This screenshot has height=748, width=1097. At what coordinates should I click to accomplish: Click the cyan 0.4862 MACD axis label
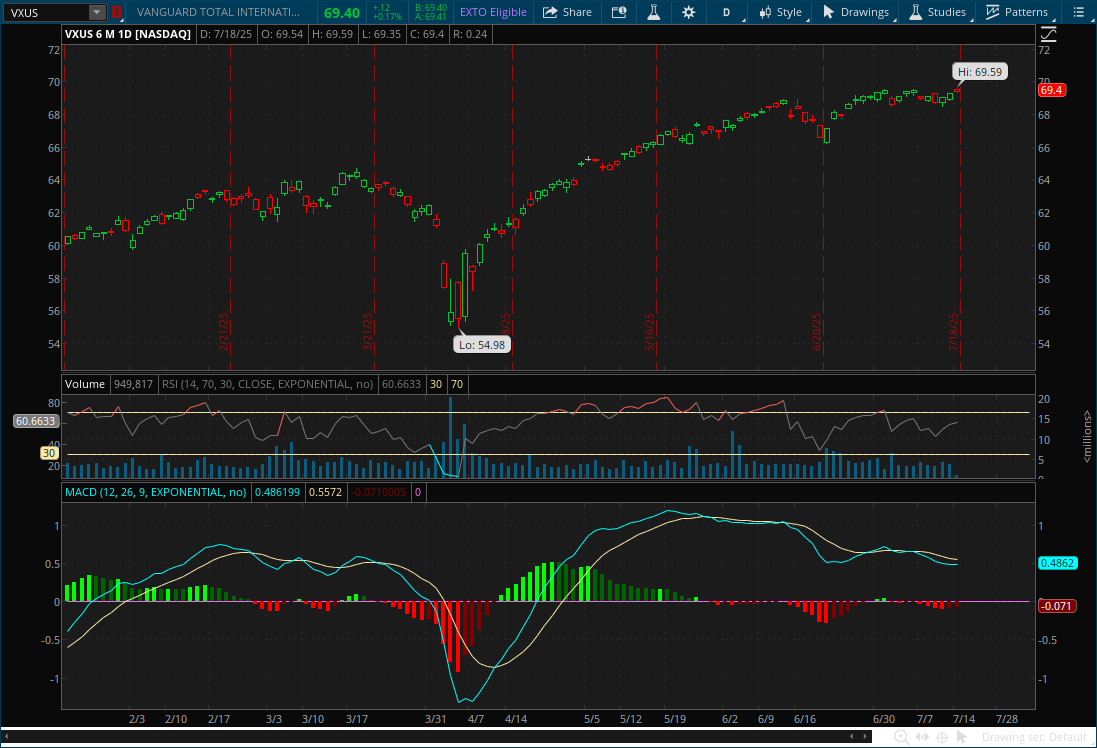pos(1057,563)
